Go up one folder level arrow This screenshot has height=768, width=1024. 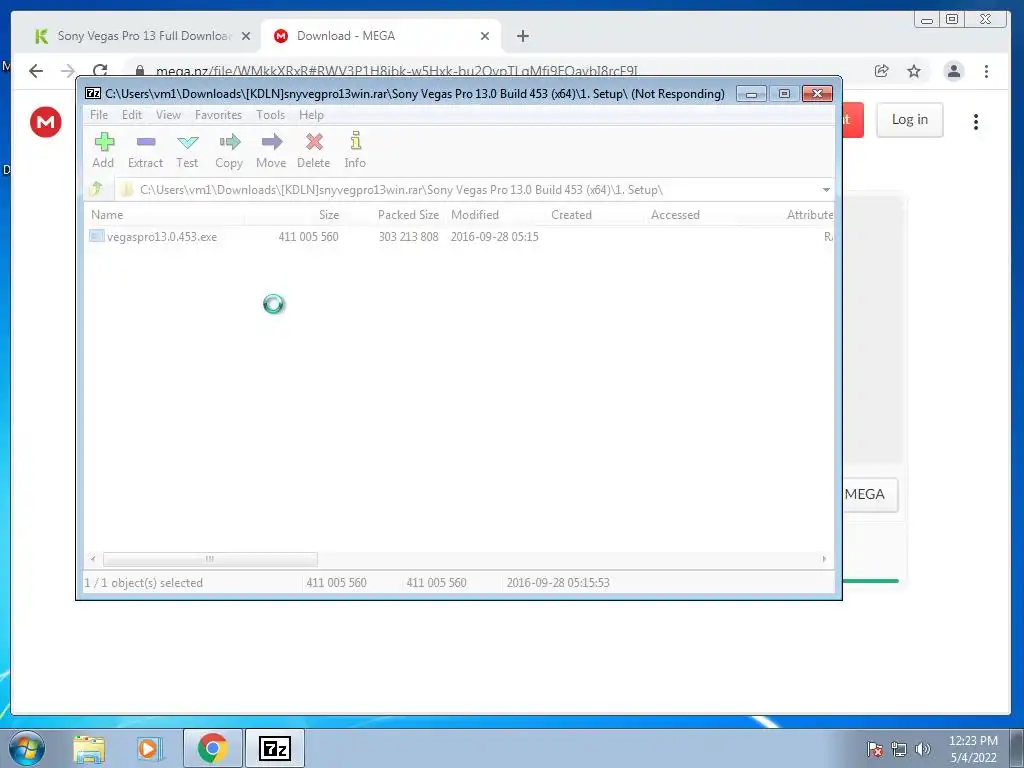coord(97,189)
